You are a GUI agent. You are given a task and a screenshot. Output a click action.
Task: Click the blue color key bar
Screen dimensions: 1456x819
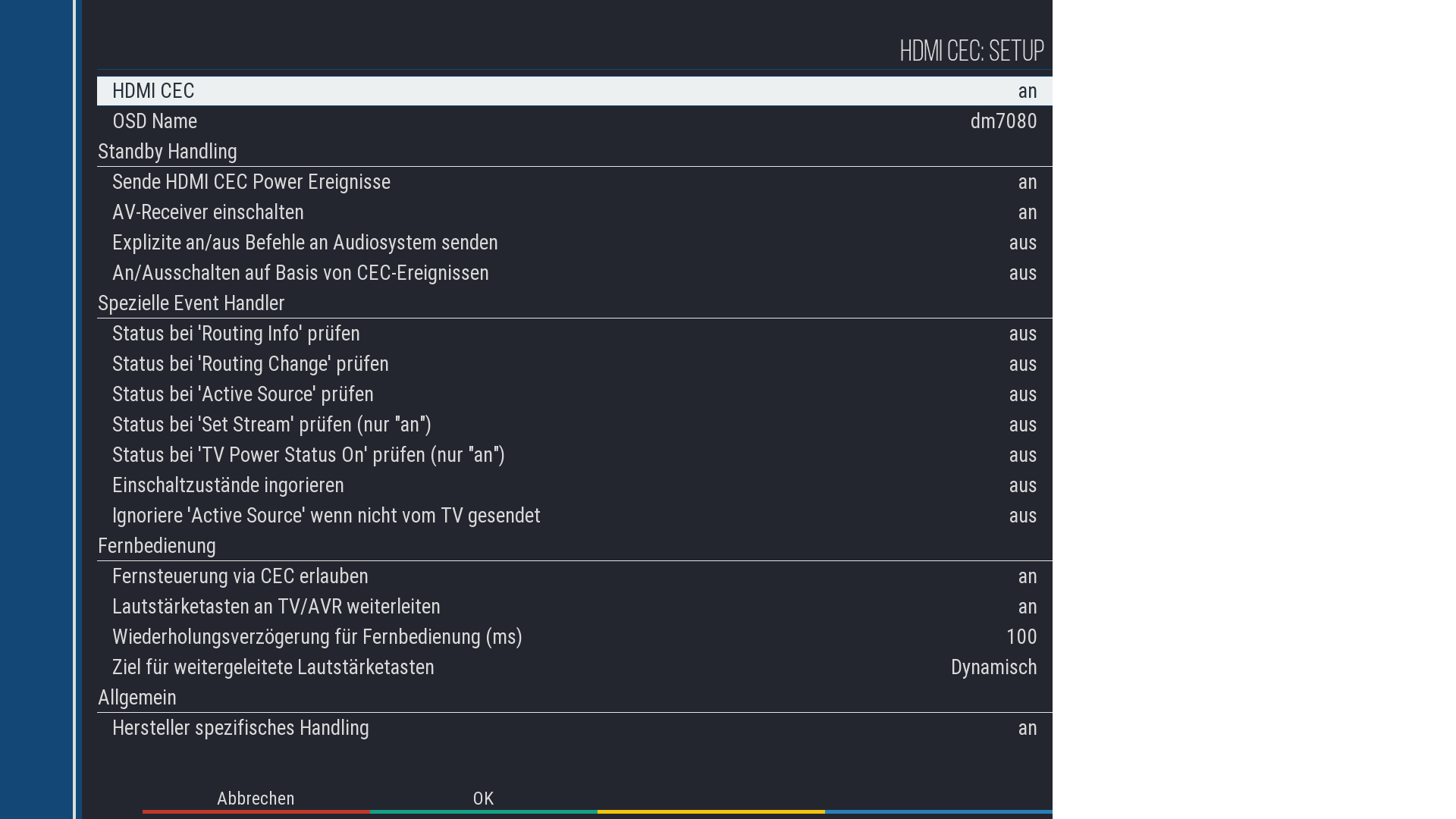938,811
